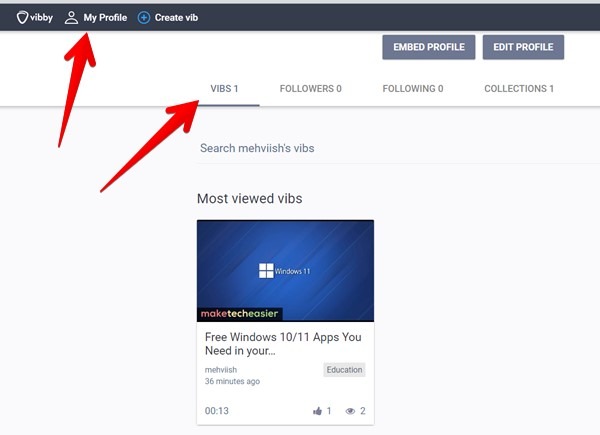Click the mehviish author name
The image size is (600, 435).
[221, 370]
